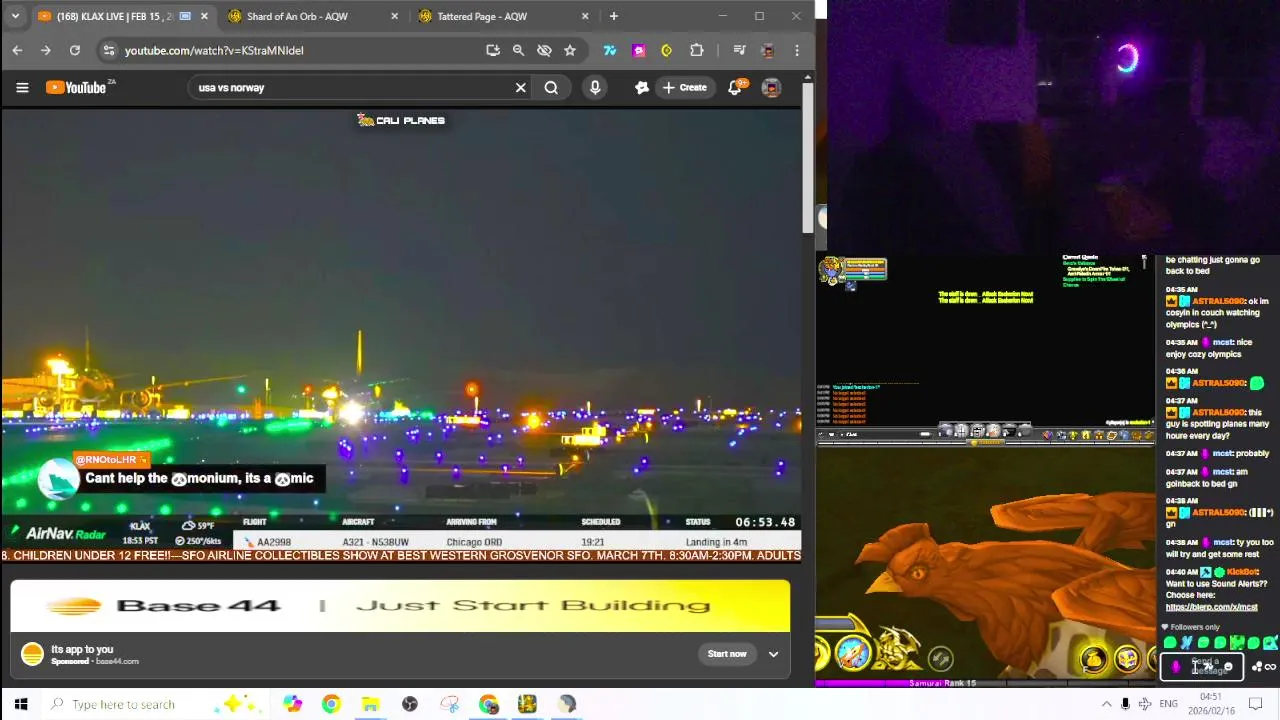Click the game's blue round skill icon

pyautogui.click(x=853, y=652)
